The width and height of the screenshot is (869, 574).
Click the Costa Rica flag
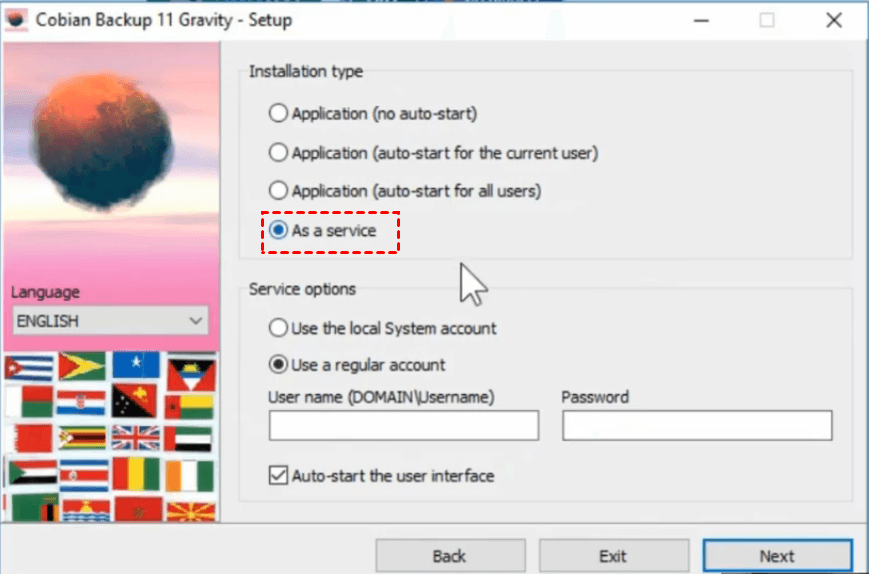click(x=84, y=476)
